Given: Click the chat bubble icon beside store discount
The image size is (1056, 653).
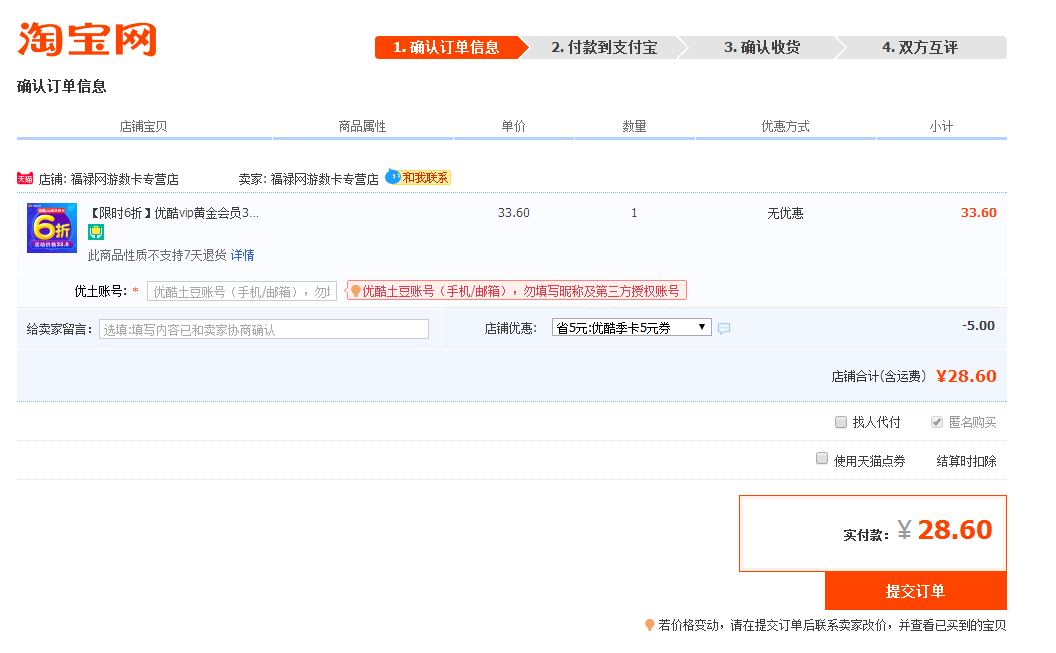Looking at the screenshot, I should click(x=724, y=329).
